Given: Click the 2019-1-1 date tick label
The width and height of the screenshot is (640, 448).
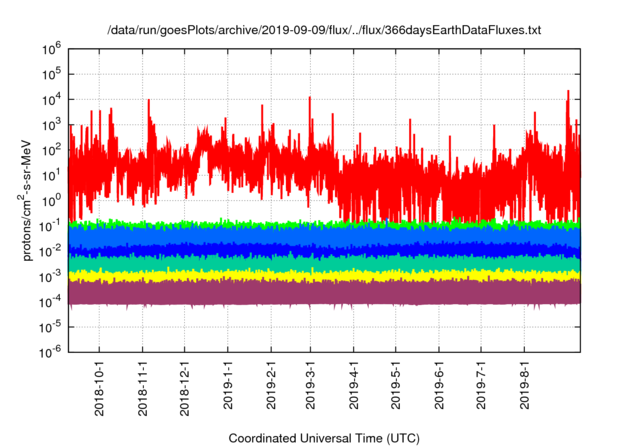Looking at the screenshot, I should [x=228, y=384].
